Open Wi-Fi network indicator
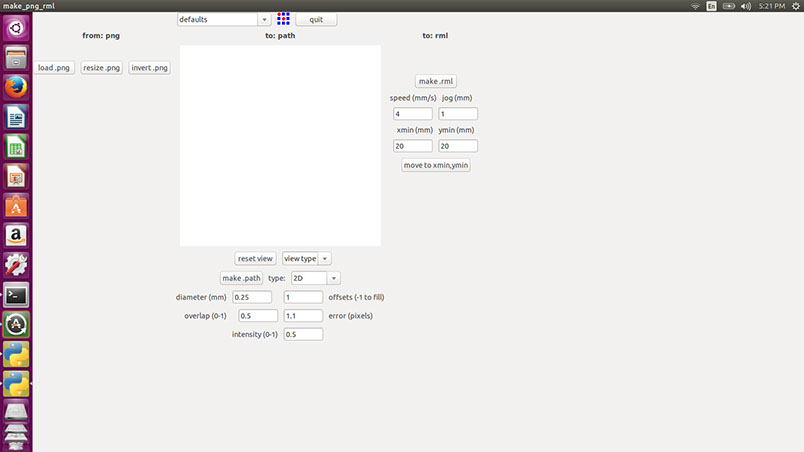 coord(695,6)
